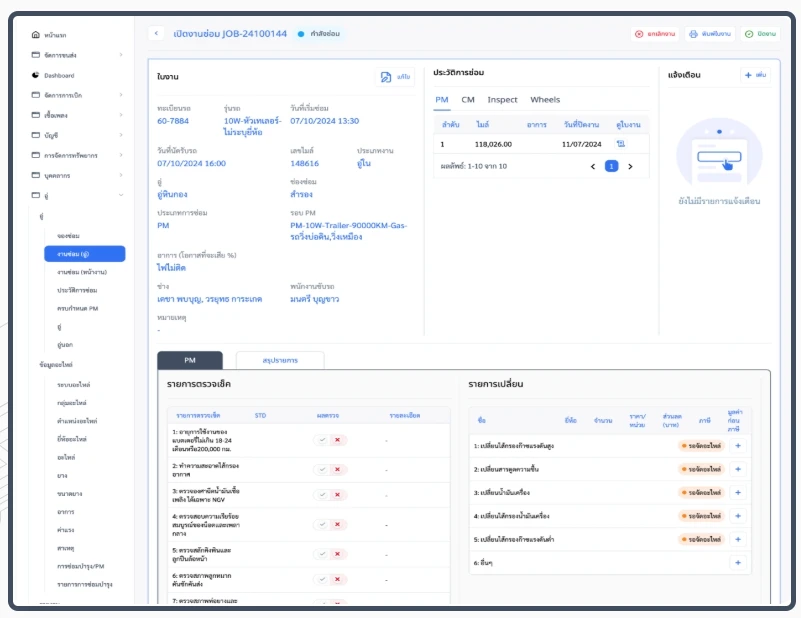Expand the จัดการการเบิก sidebar menu chevron

click(x=121, y=95)
